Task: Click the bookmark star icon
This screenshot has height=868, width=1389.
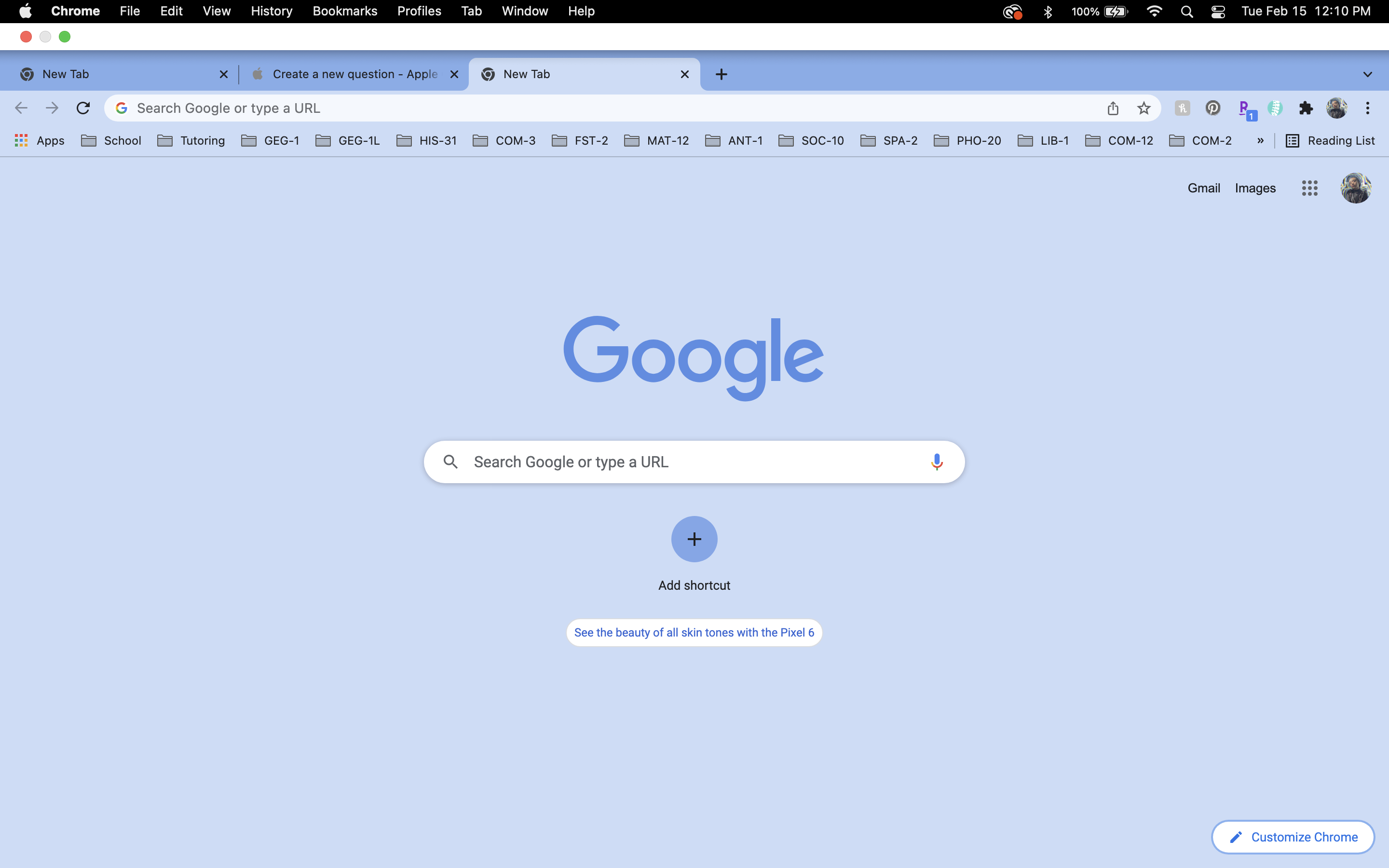Action: [x=1144, y=108]
